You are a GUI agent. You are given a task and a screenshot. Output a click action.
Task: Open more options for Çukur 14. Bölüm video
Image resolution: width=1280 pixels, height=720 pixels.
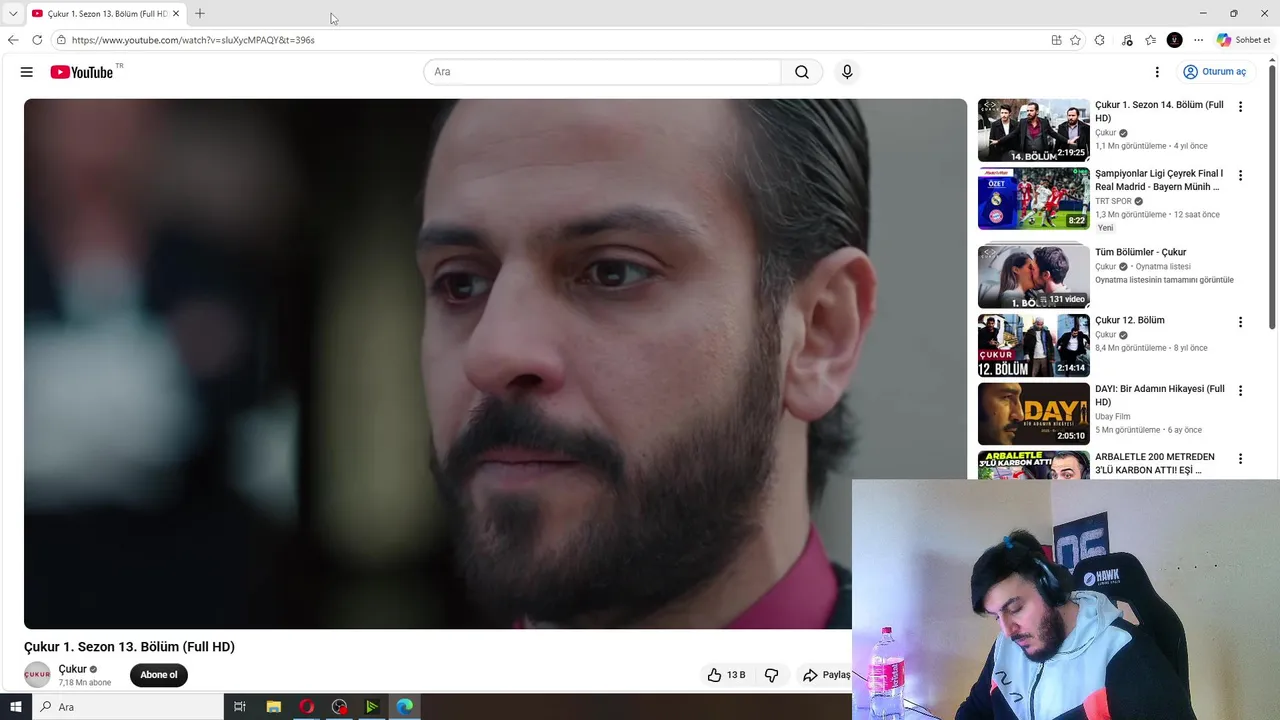coord(1240,107)
